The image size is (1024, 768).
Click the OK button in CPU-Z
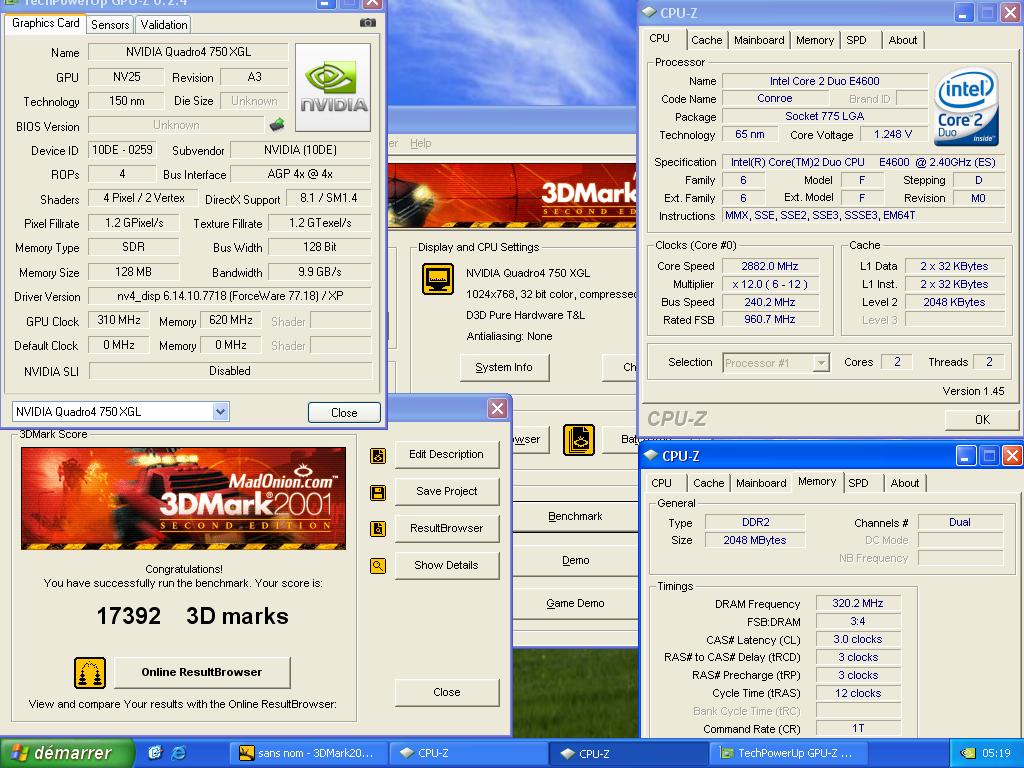click(982, 420)
